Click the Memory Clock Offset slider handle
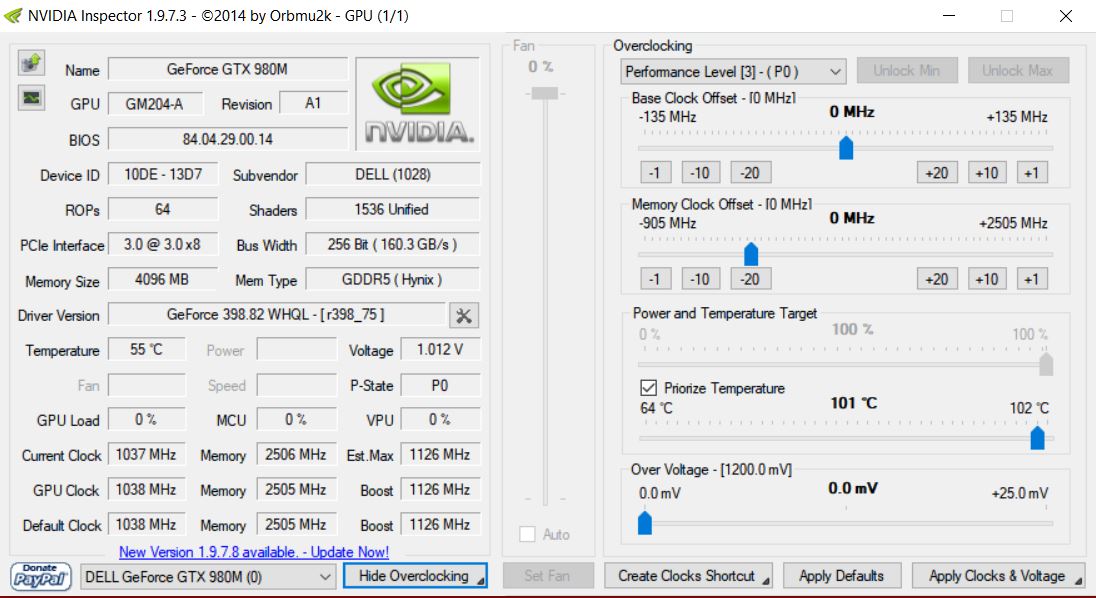This screenshot has width=1096, height=598. point(751,254)
